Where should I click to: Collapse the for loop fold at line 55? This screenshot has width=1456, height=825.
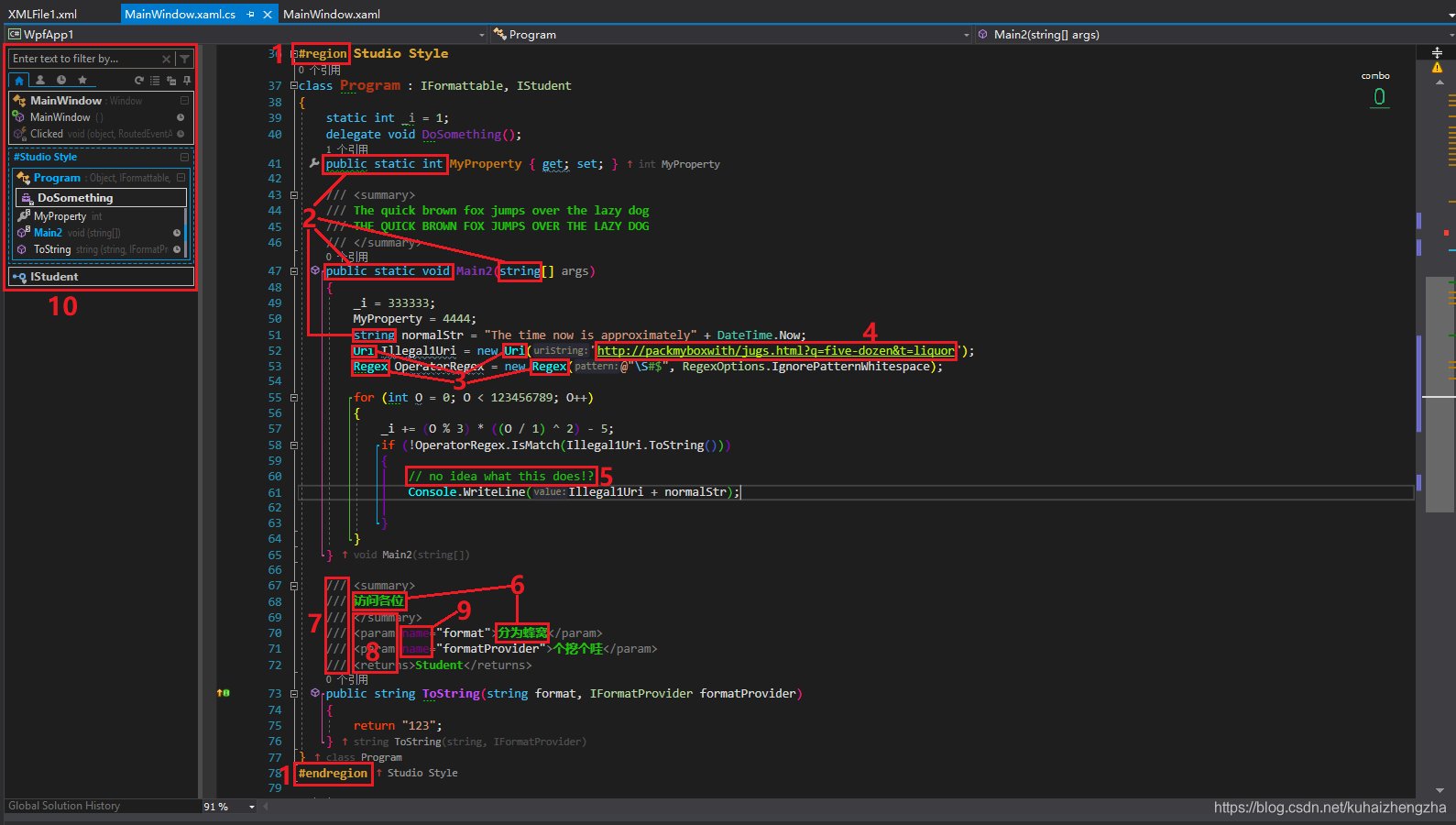pyautogui.click(x=294, y=398)
